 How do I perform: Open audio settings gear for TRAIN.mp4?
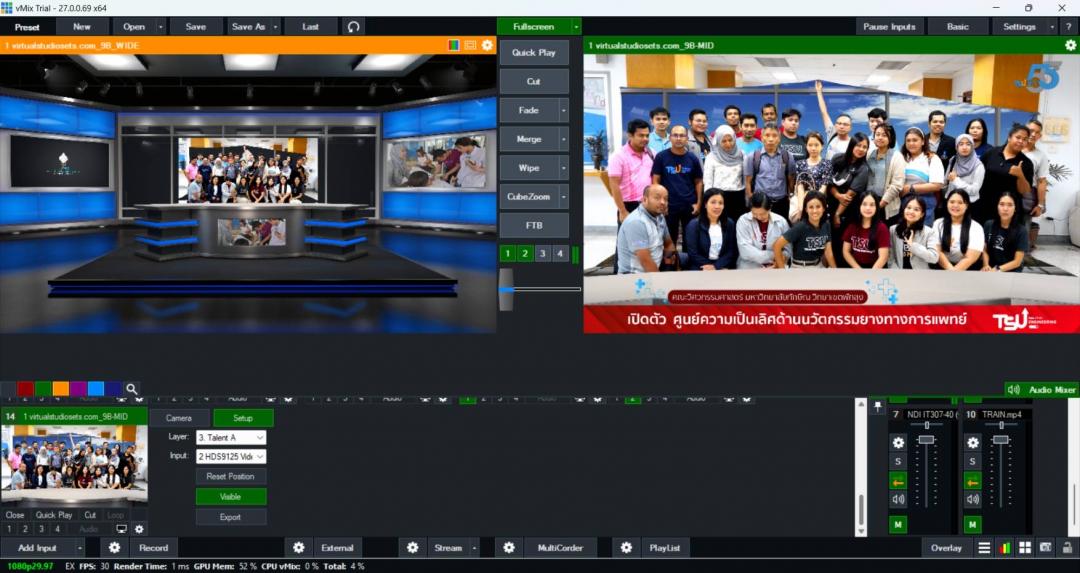(972, 443)
